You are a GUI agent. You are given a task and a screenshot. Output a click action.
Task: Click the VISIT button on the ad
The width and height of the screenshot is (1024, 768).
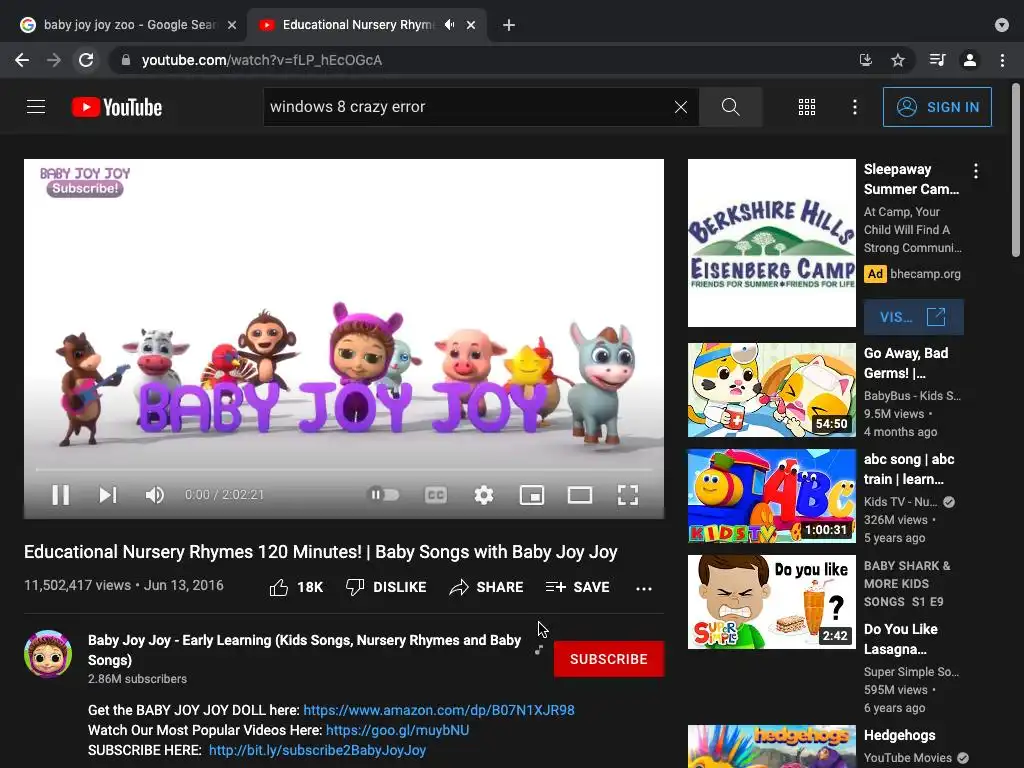913,317
